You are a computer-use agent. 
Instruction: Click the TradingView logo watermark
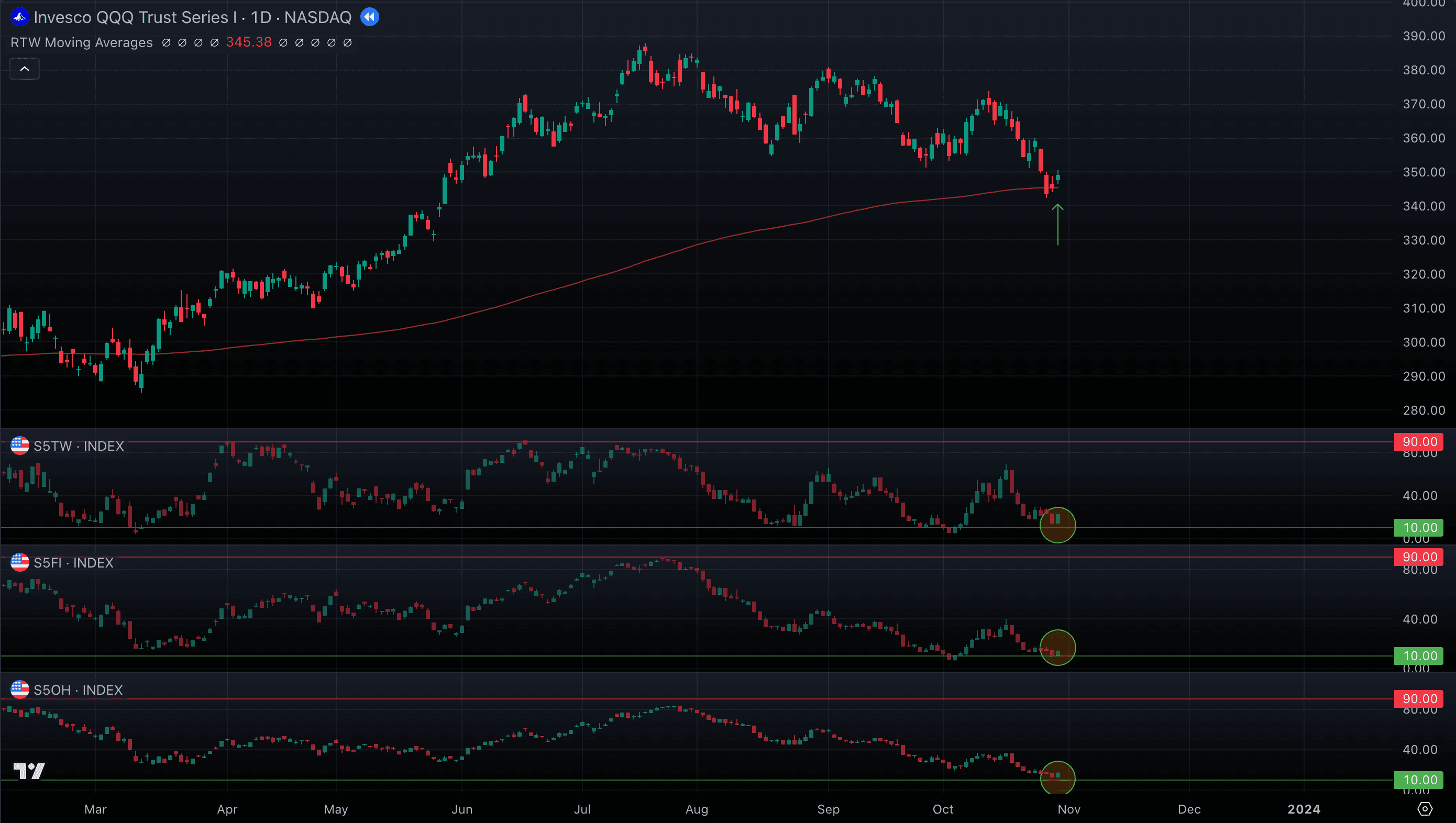coord(29,771)
